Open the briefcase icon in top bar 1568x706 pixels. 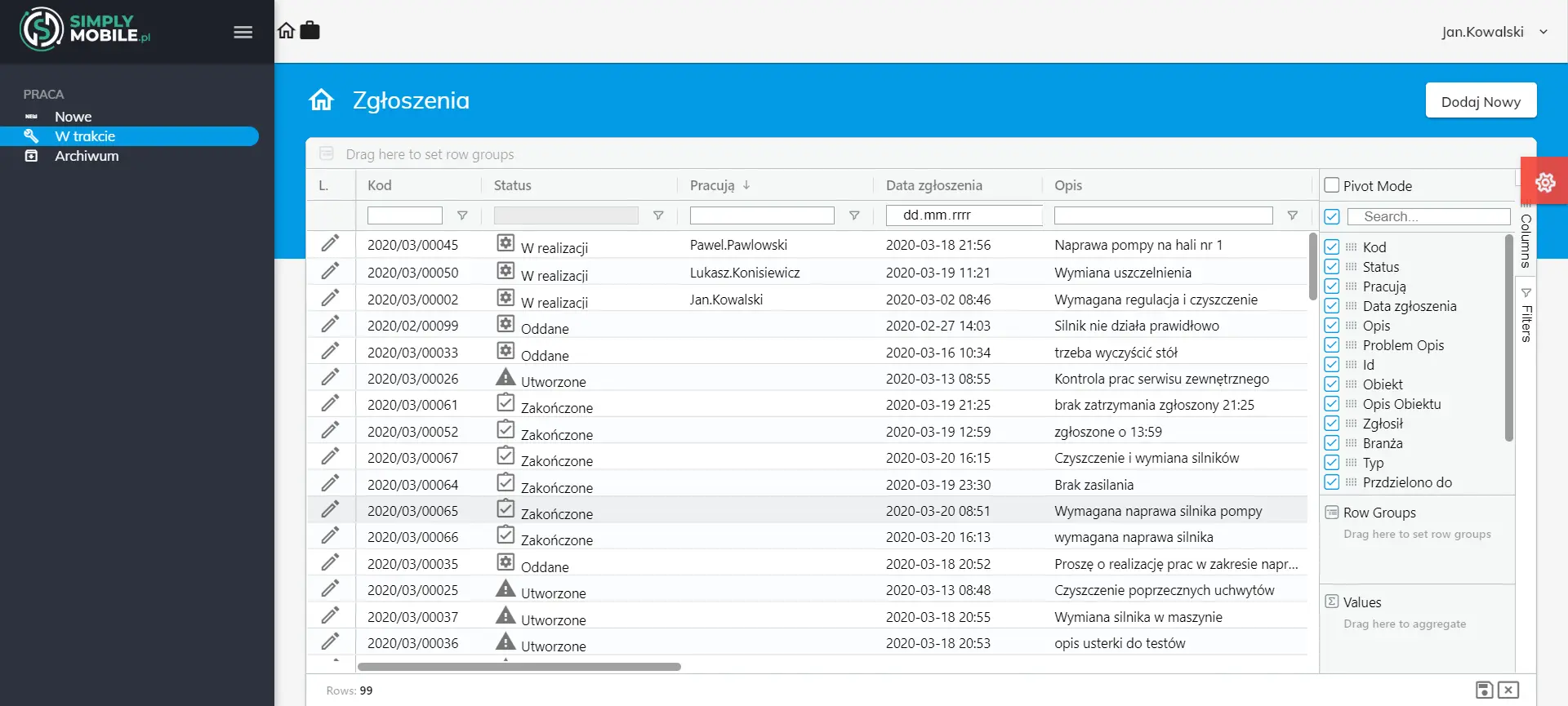[310, 31]
